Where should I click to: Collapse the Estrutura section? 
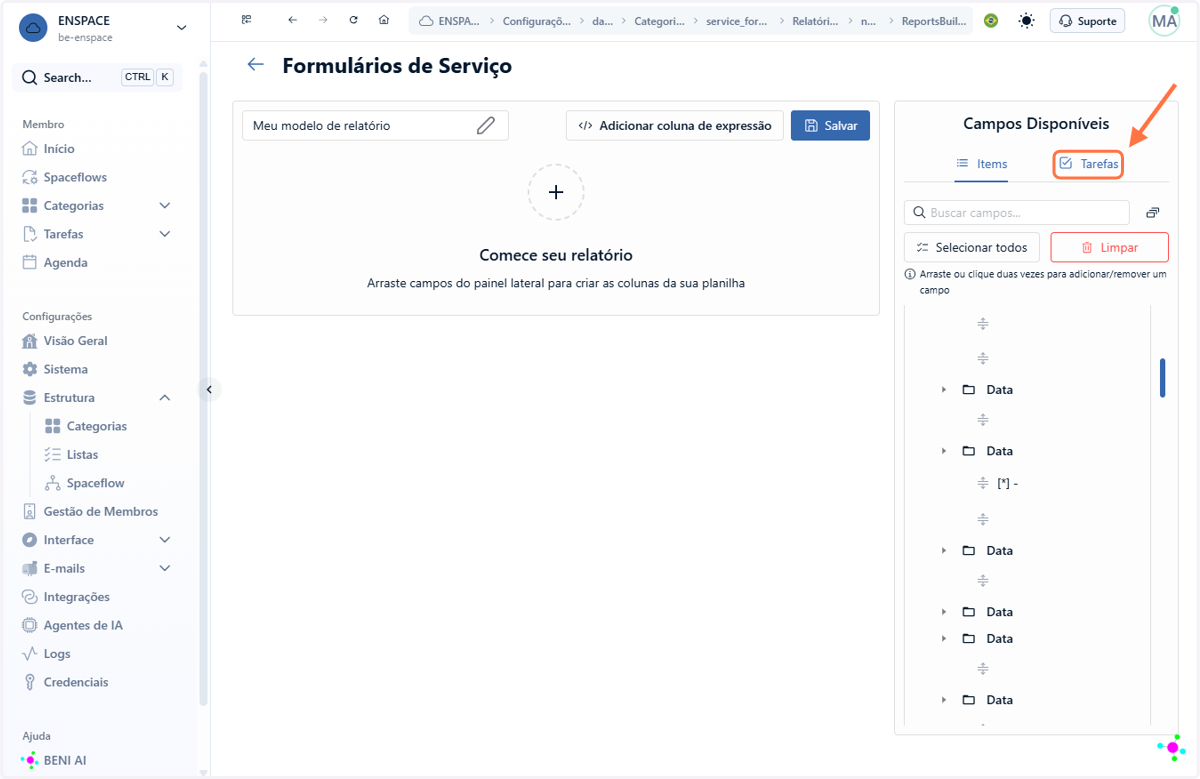pos(165,398)
